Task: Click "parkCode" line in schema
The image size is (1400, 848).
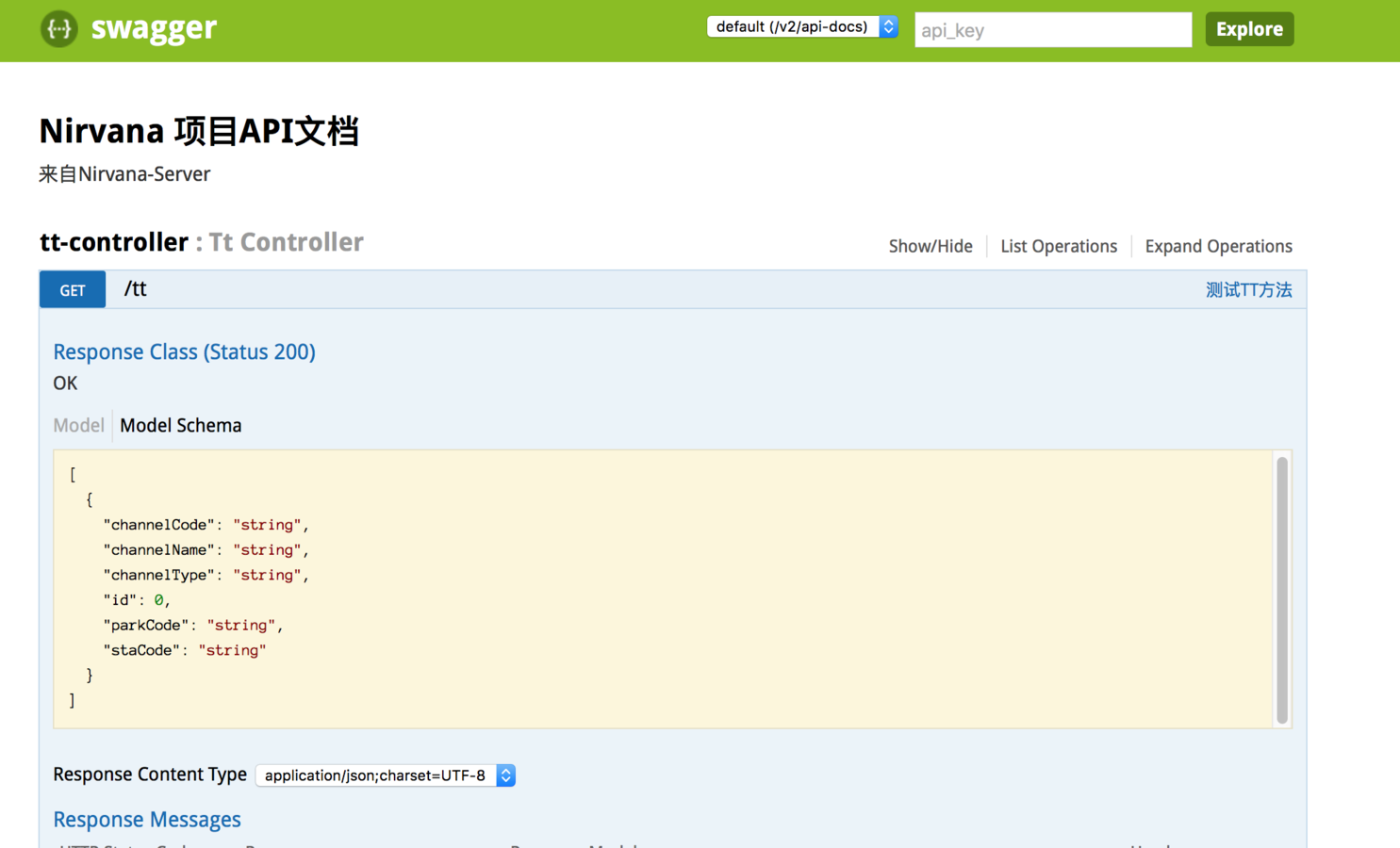Action: [x=193, y=626]
